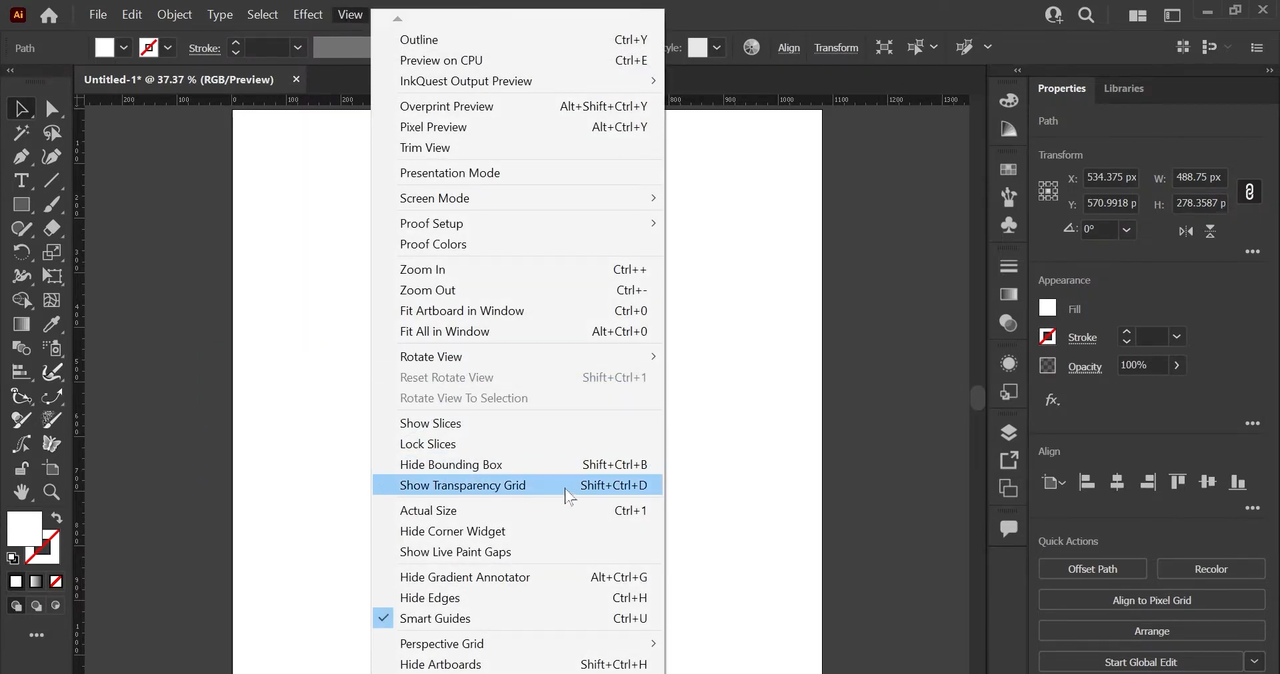
Task: Click Fill color swatch in Appearance
Action: [1048, 309]
